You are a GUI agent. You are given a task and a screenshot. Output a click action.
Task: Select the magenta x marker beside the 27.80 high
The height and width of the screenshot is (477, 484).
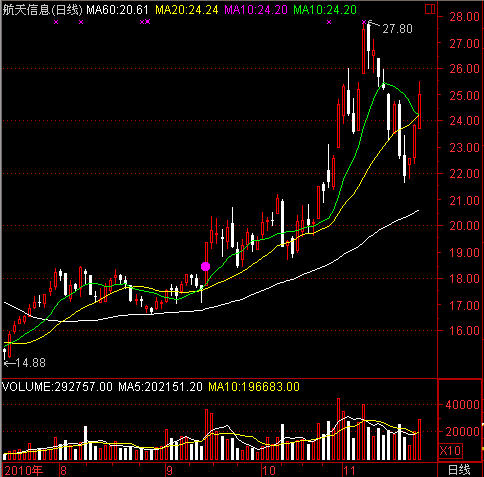(364, 22)
